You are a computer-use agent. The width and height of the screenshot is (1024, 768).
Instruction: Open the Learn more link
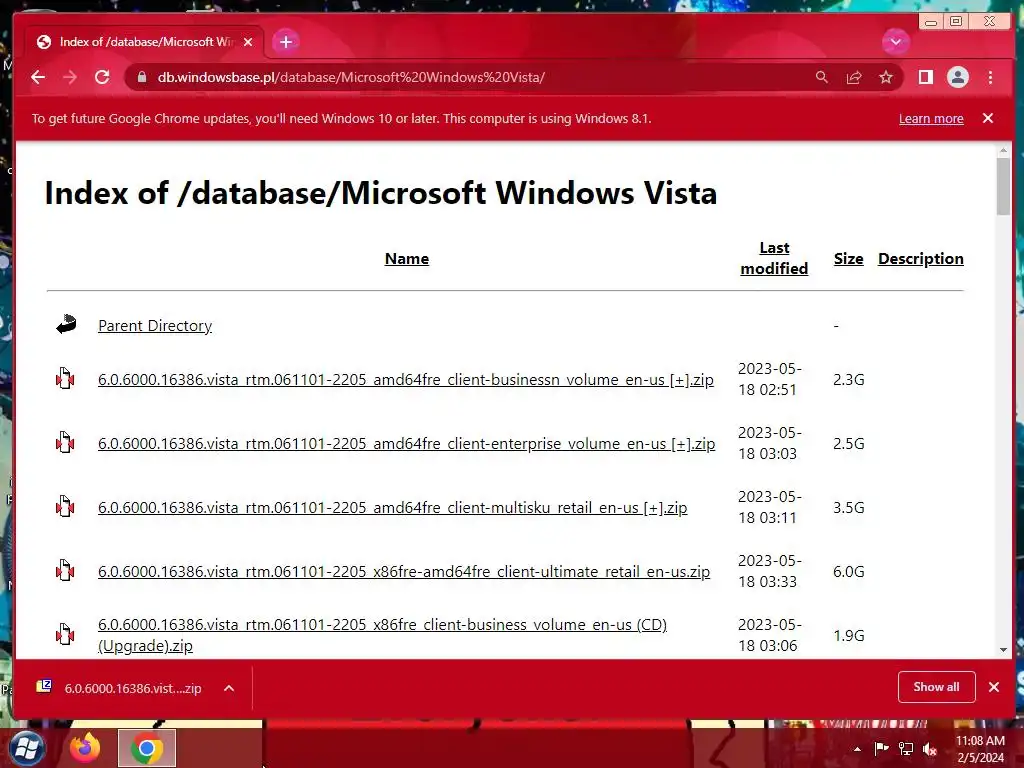coord(931,119)
